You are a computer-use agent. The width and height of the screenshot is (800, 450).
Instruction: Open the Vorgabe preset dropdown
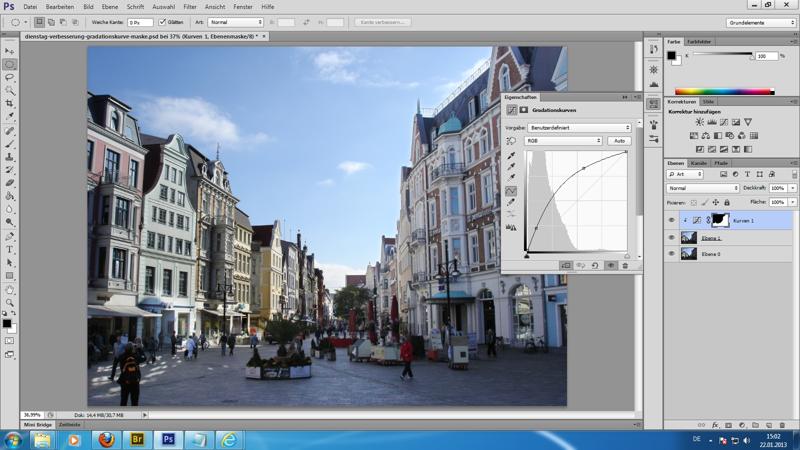[579, 128]
